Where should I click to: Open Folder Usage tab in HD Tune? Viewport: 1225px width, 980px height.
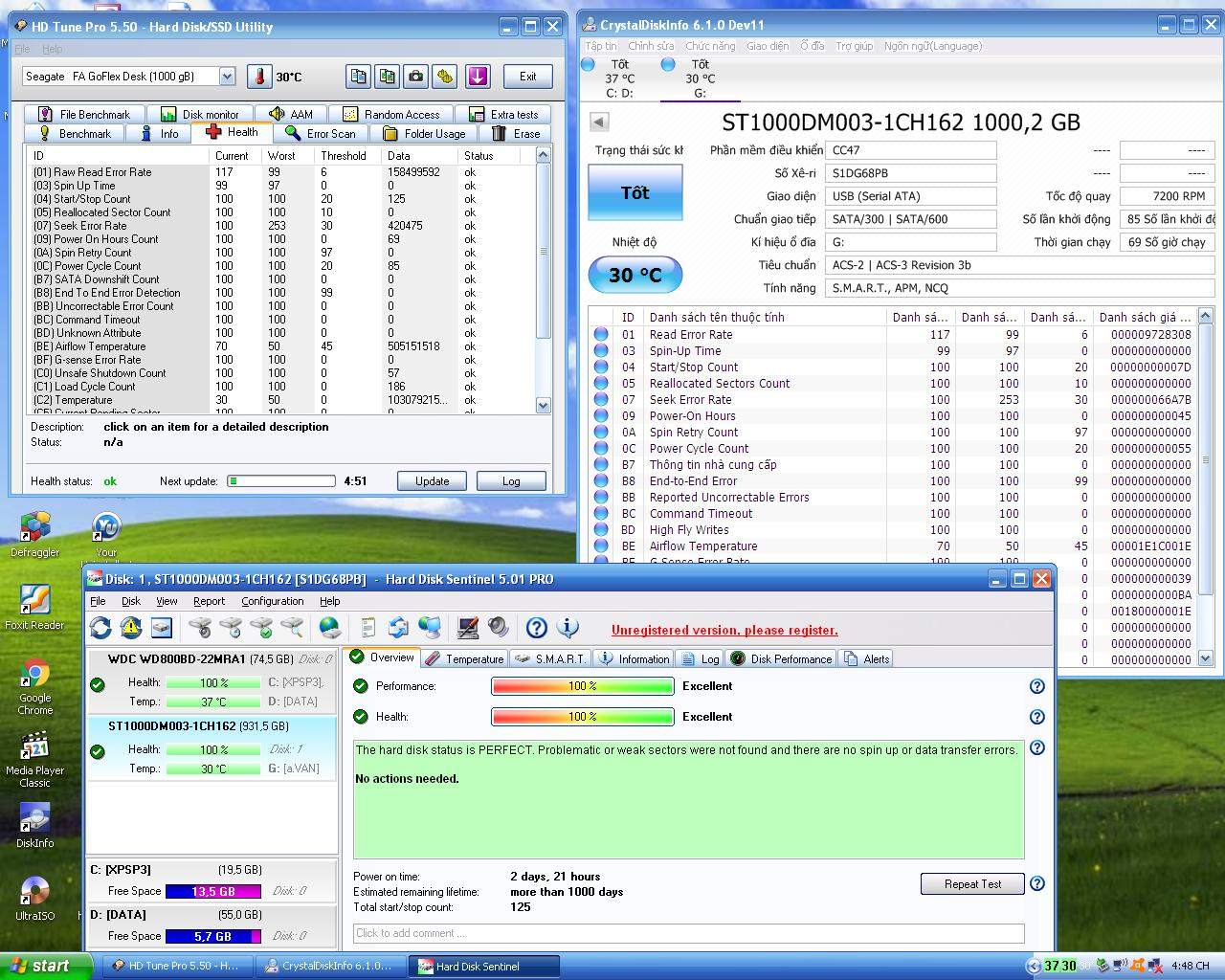coord(423,134)
